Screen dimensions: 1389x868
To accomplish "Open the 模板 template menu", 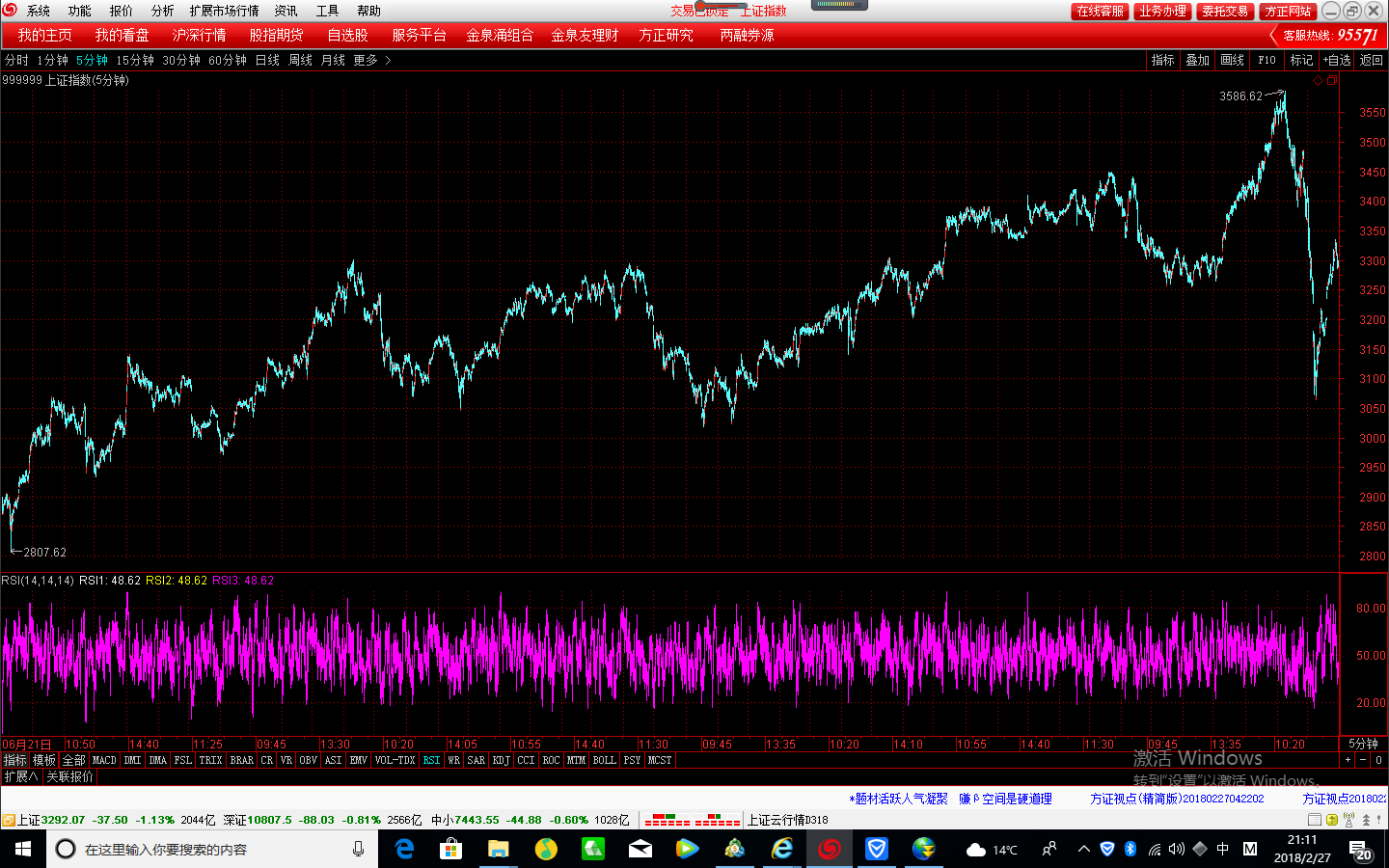I will tap(44, 760).
